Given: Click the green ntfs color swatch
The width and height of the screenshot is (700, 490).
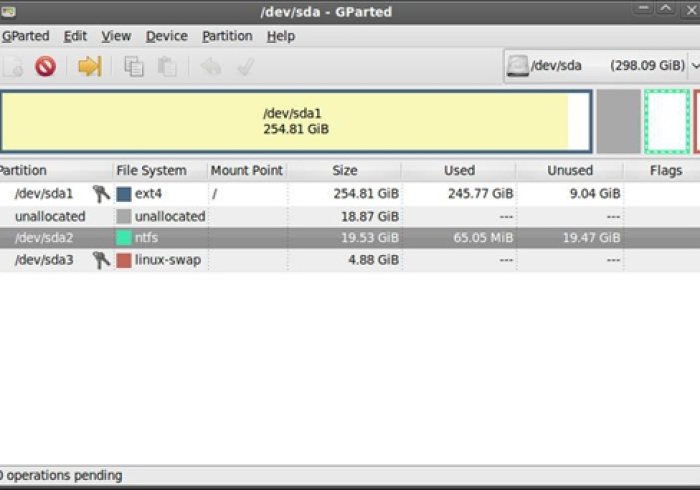Looking at the screenshot, I should 124,238.
